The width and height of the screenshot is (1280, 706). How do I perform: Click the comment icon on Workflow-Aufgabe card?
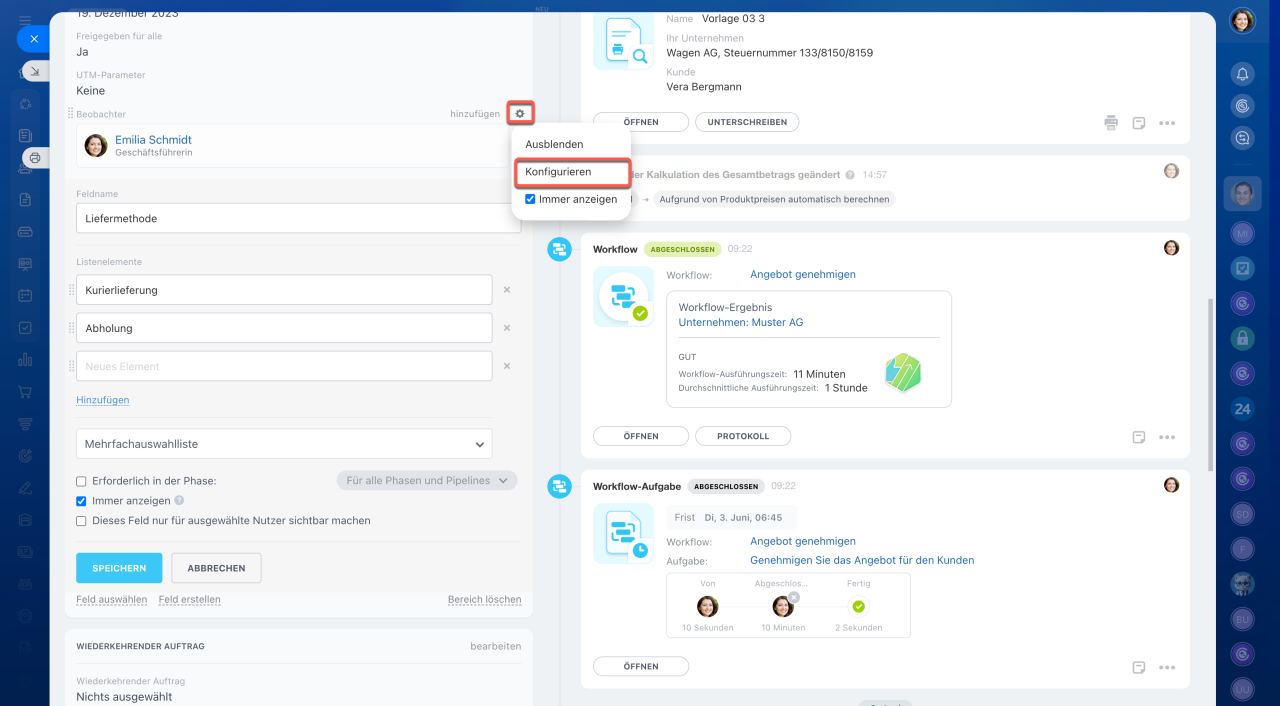(1138, 667)
